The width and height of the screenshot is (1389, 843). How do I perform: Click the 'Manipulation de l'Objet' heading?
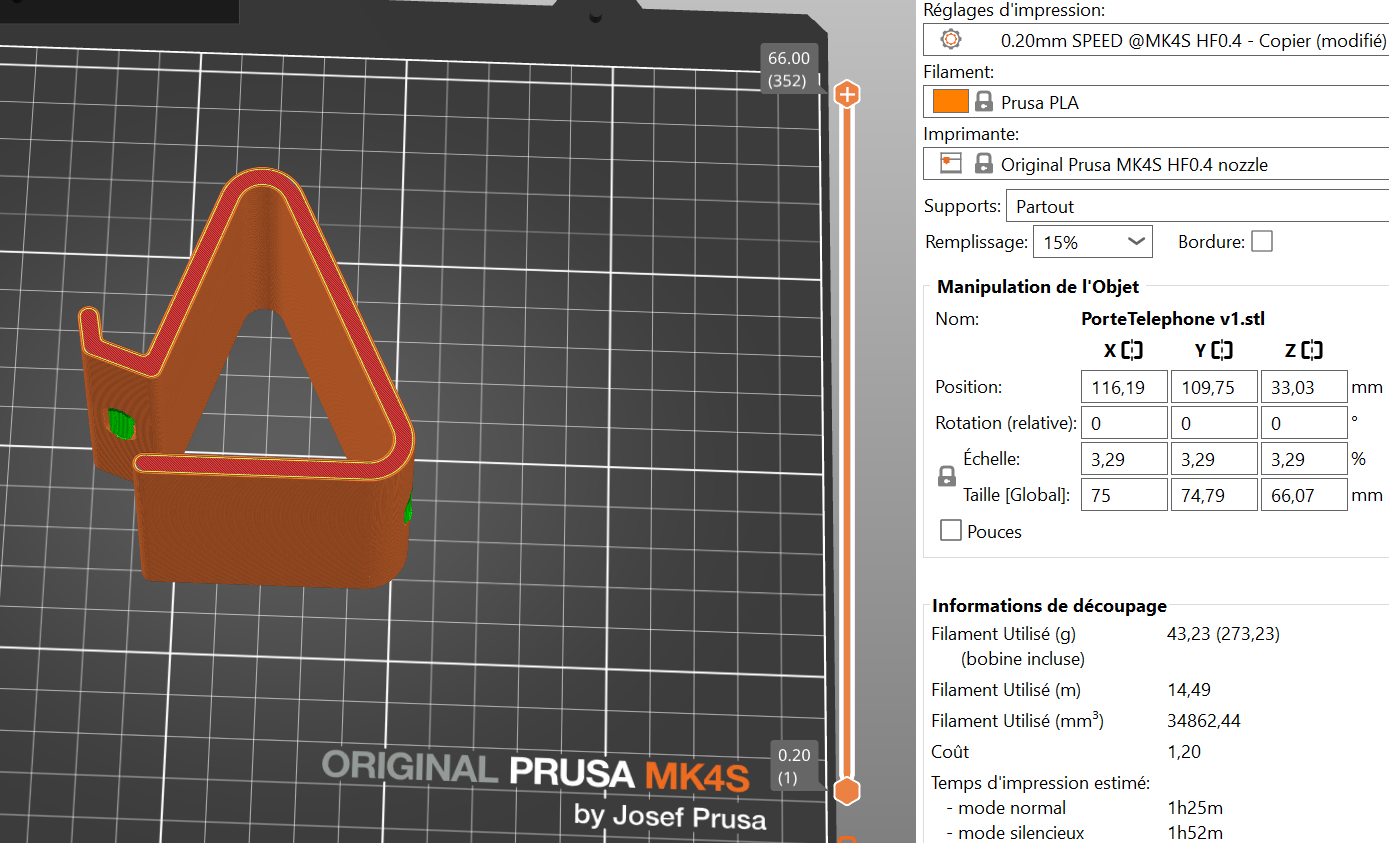pos(1038,287)
